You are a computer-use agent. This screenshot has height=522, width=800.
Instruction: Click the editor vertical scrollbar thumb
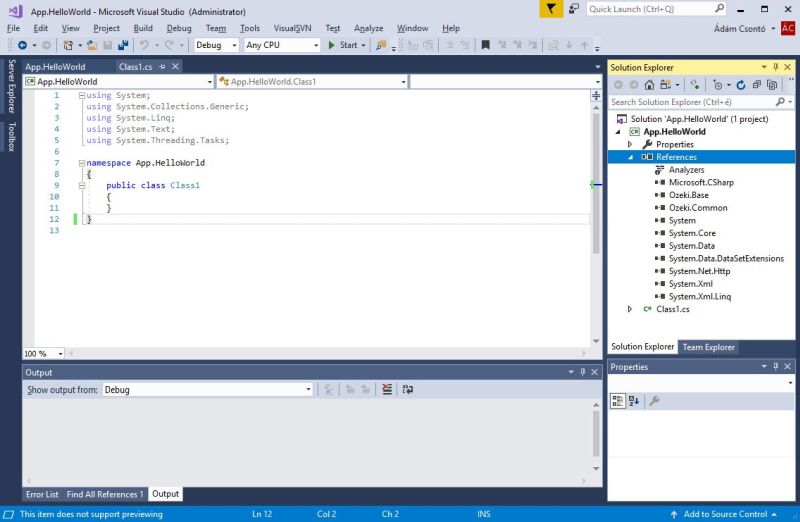pos(595,183)
